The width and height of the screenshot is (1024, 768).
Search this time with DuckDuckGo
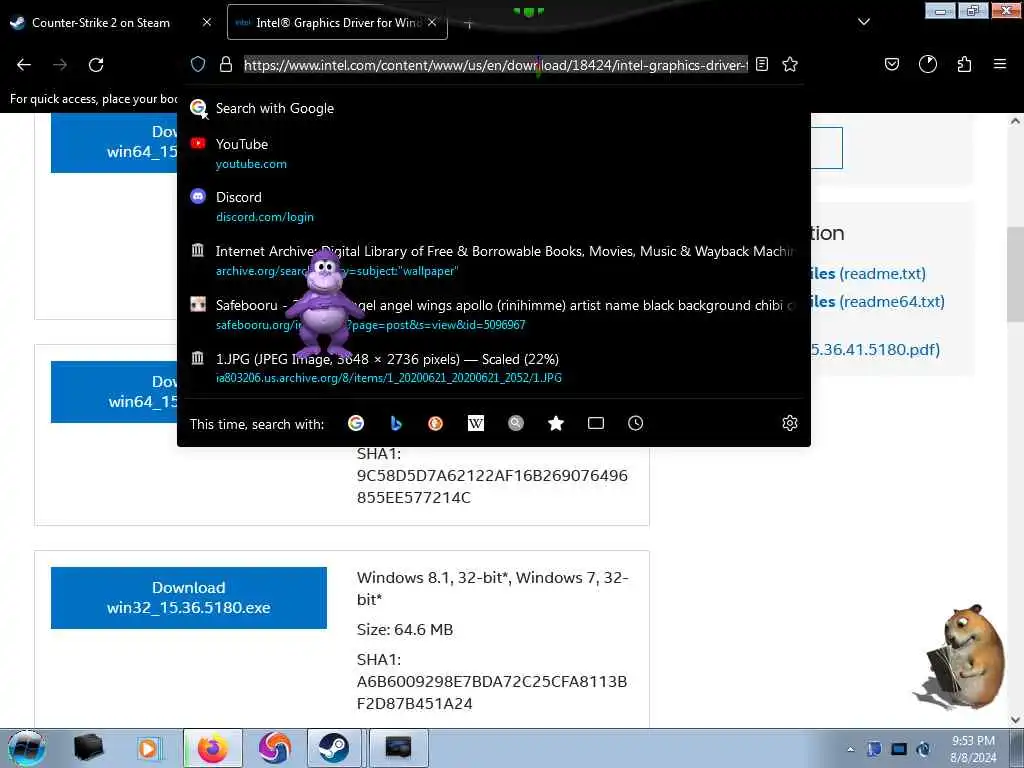tap(436, 423)
